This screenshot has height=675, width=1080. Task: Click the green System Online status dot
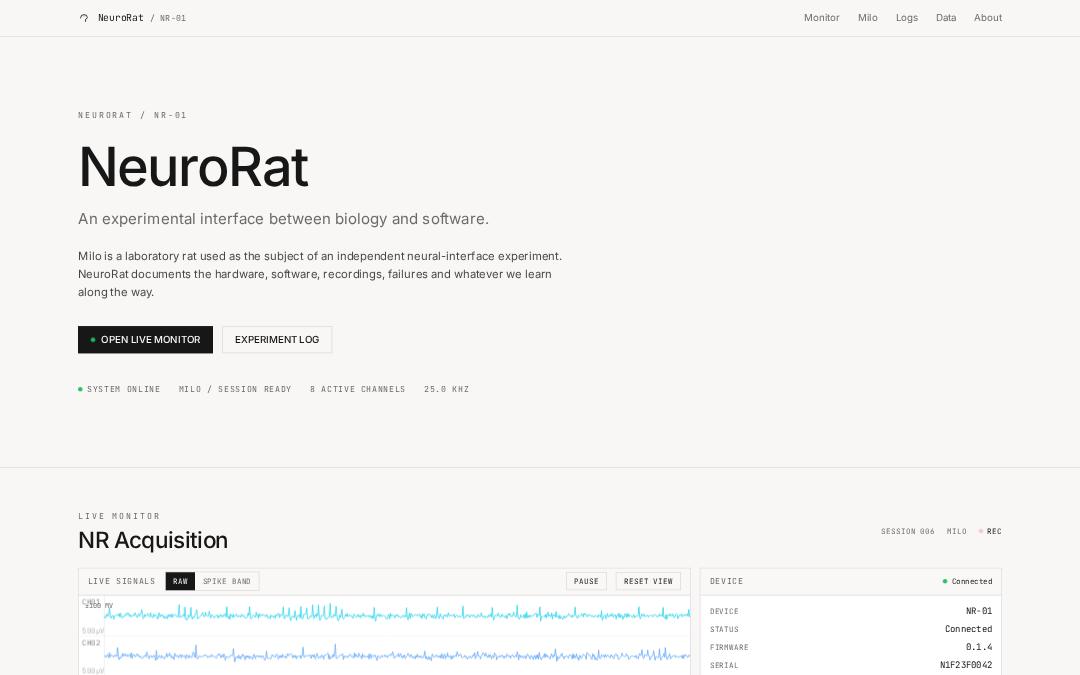pos(81,389)
